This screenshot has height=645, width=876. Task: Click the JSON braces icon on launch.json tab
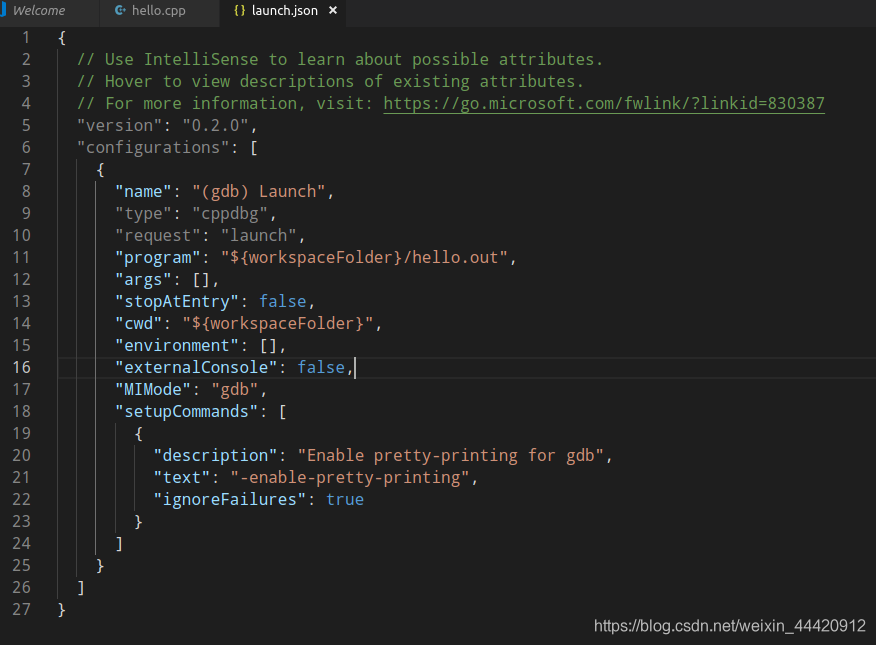coord(239,11)
